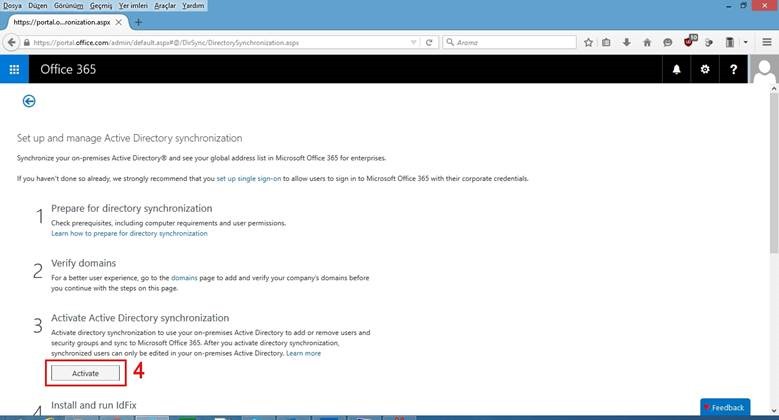Click the Activate button

coord(85,373)
